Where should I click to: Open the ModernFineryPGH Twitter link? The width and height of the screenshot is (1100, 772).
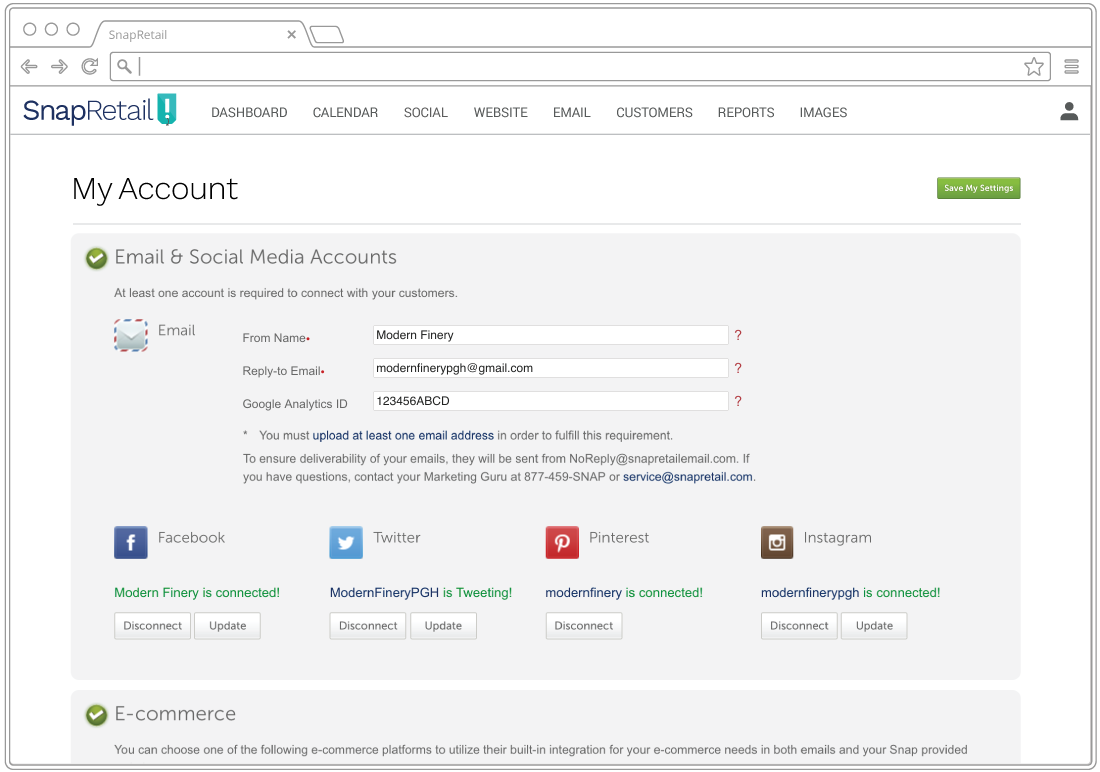click(x=384, y=593)
